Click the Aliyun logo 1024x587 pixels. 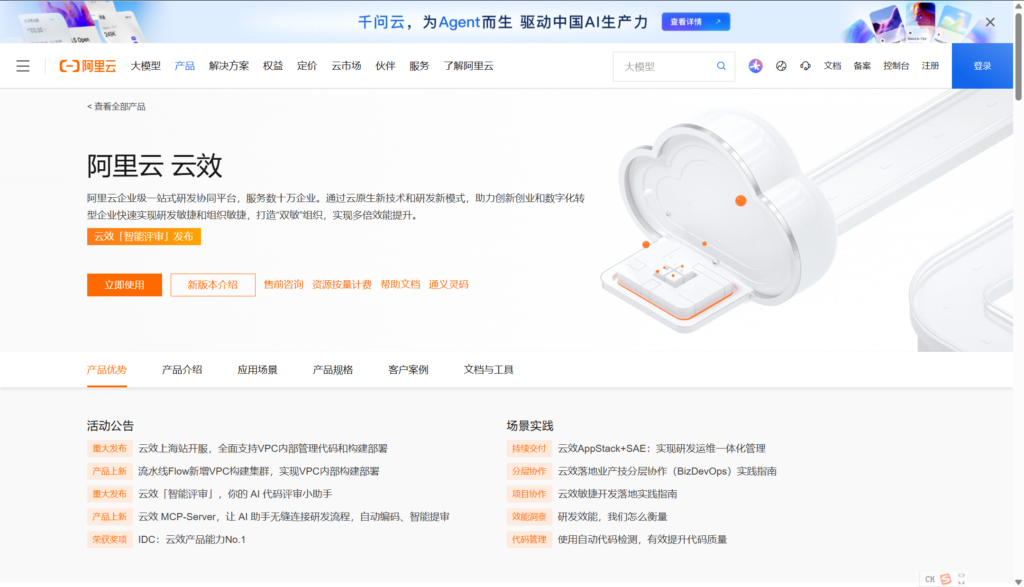pos(88,66)
